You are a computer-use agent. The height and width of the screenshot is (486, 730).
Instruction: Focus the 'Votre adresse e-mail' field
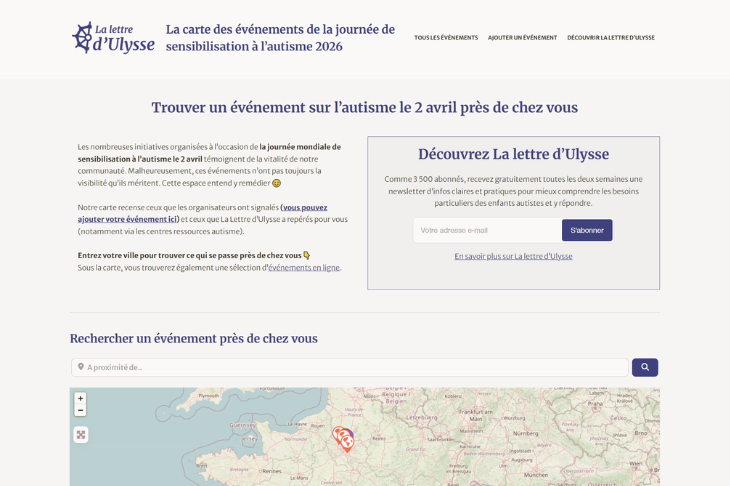pos(487,230)
